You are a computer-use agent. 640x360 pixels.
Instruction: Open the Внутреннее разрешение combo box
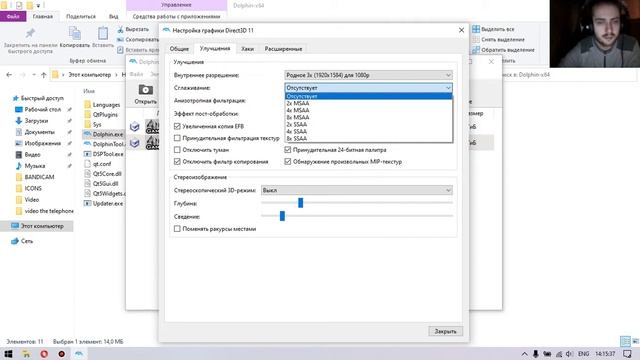pos(368,75)
